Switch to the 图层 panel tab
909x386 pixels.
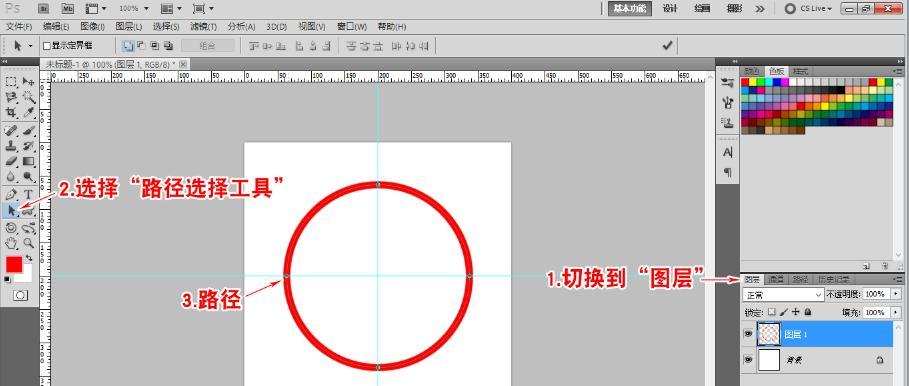tap(752, 279)
